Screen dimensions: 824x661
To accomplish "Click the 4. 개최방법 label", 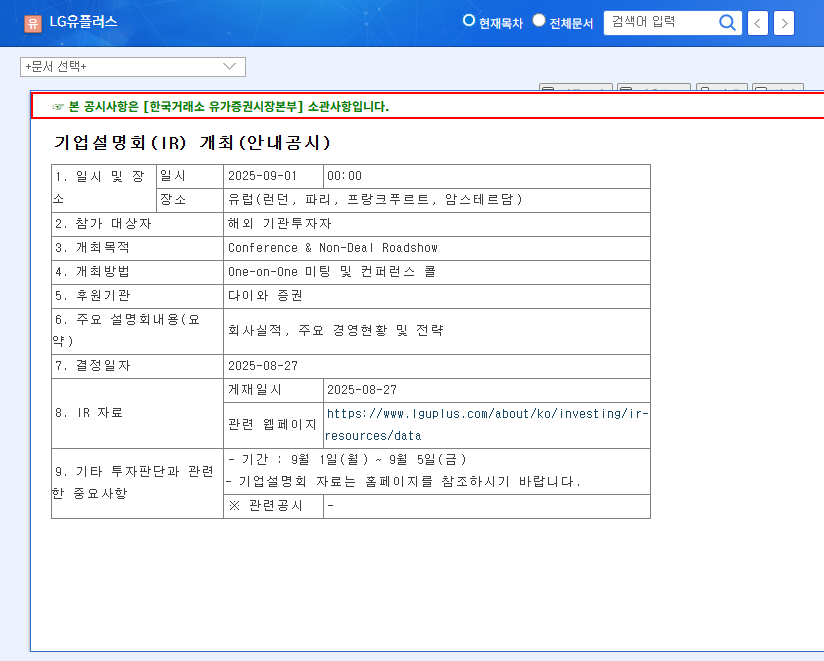I will (138, 272).
